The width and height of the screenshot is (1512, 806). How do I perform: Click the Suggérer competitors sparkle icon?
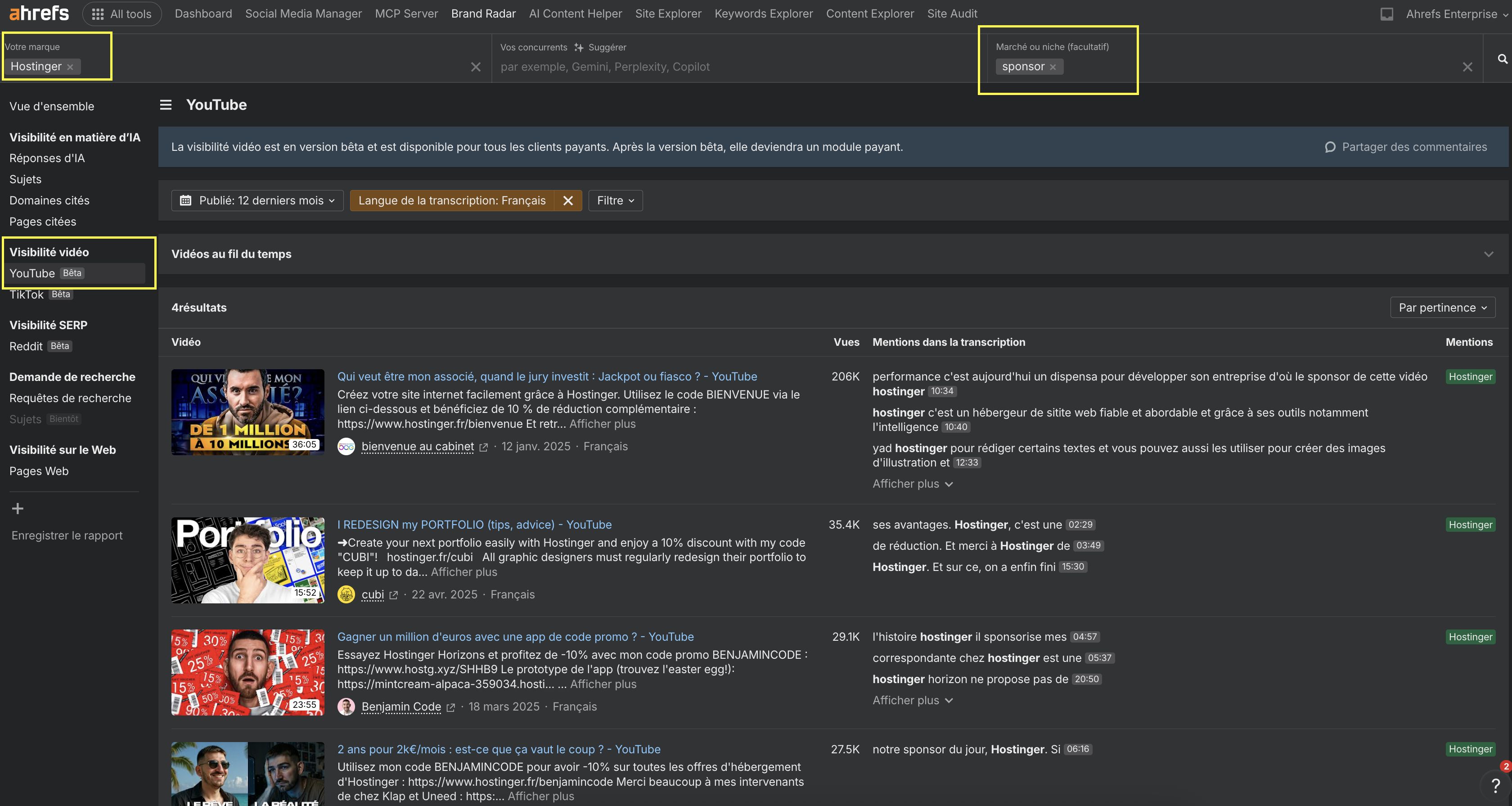[x=579, y=48]
